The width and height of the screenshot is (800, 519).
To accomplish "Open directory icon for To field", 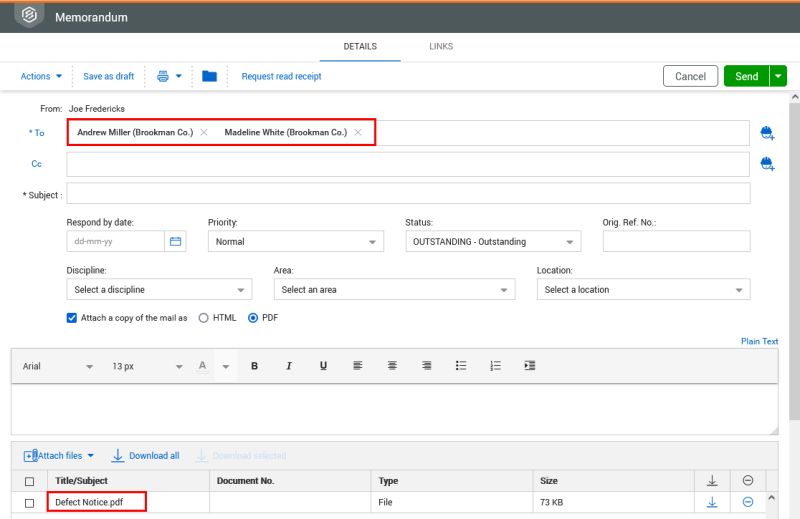I will 767,133.
